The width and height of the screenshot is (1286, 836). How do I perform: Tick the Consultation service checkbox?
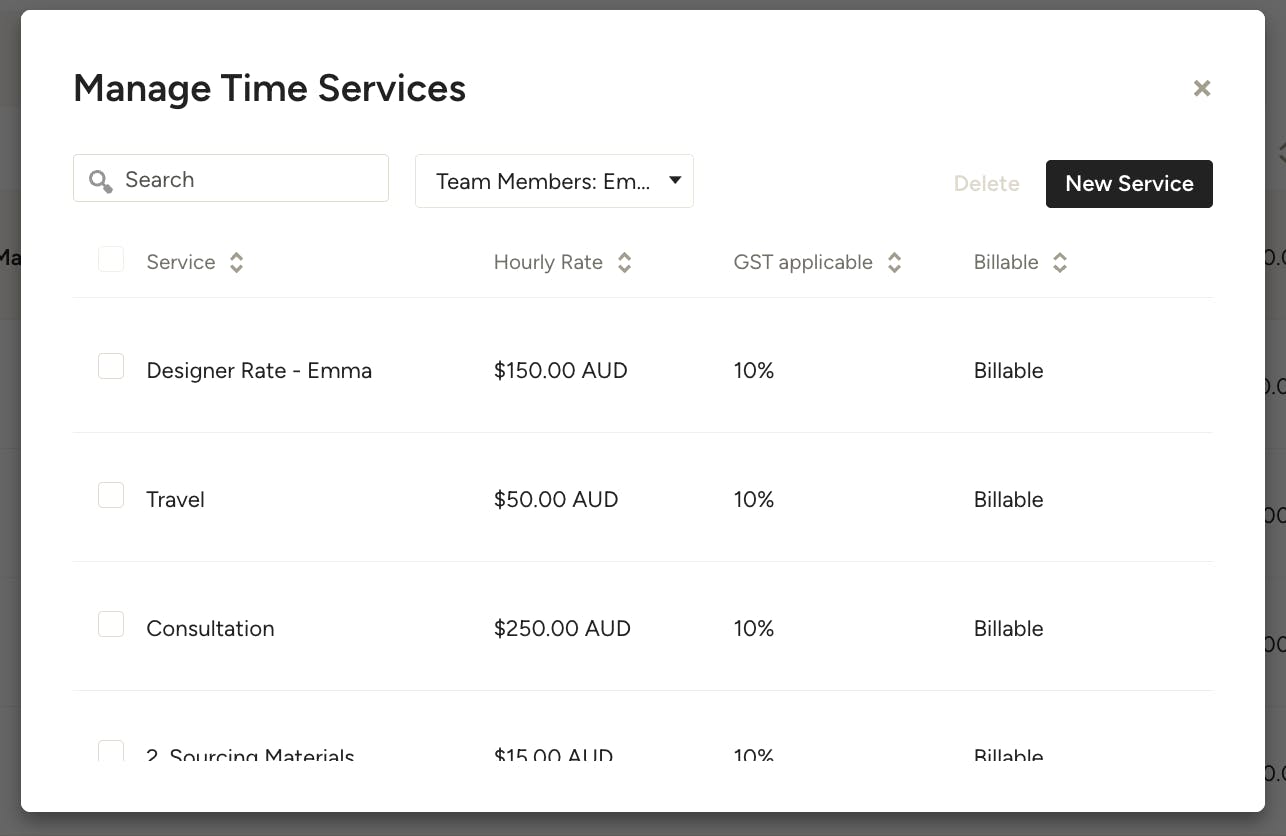click(111, 625)
